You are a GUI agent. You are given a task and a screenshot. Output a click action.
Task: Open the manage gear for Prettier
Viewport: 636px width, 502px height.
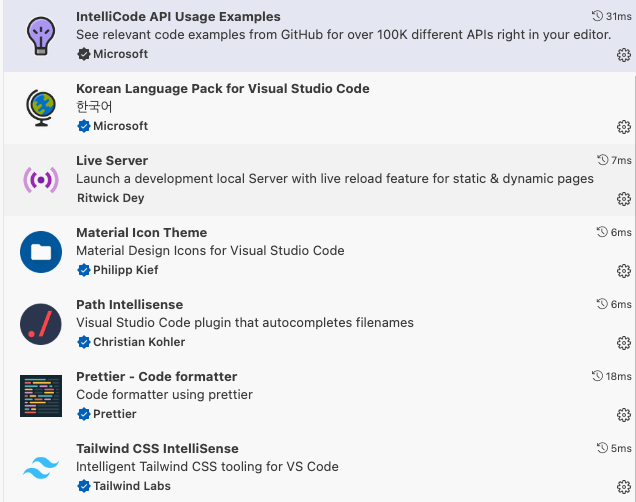point(624,415)
